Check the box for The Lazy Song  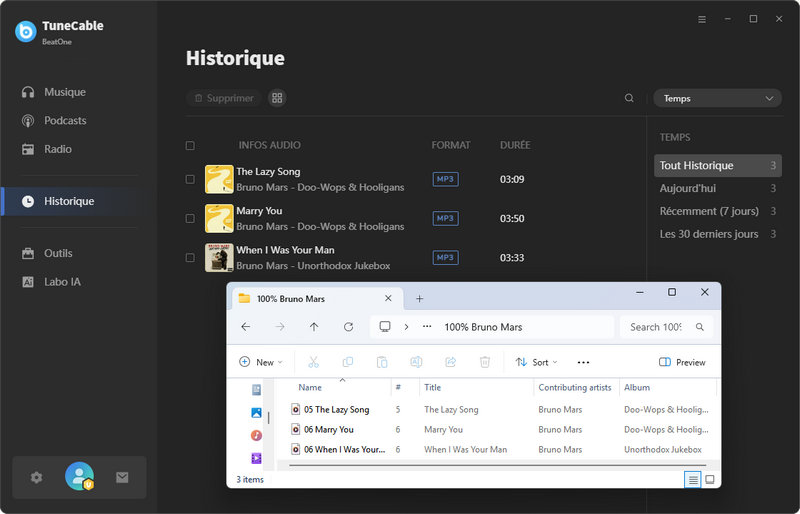click(x=190, y=179)
